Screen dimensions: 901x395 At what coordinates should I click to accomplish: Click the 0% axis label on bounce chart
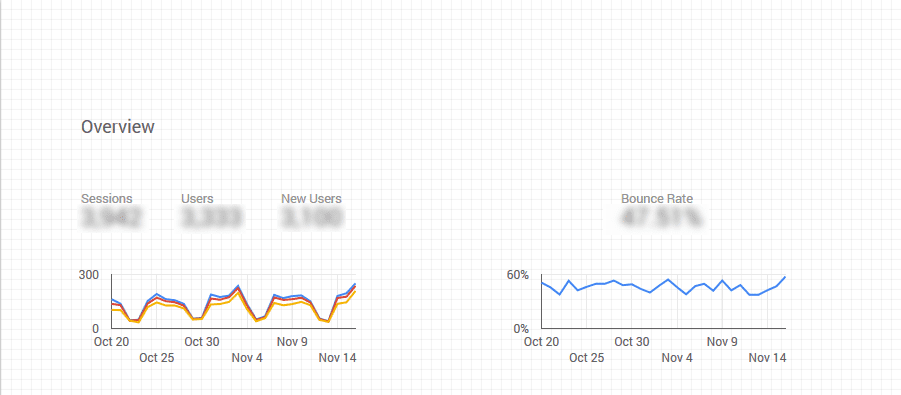click(521, 329)
